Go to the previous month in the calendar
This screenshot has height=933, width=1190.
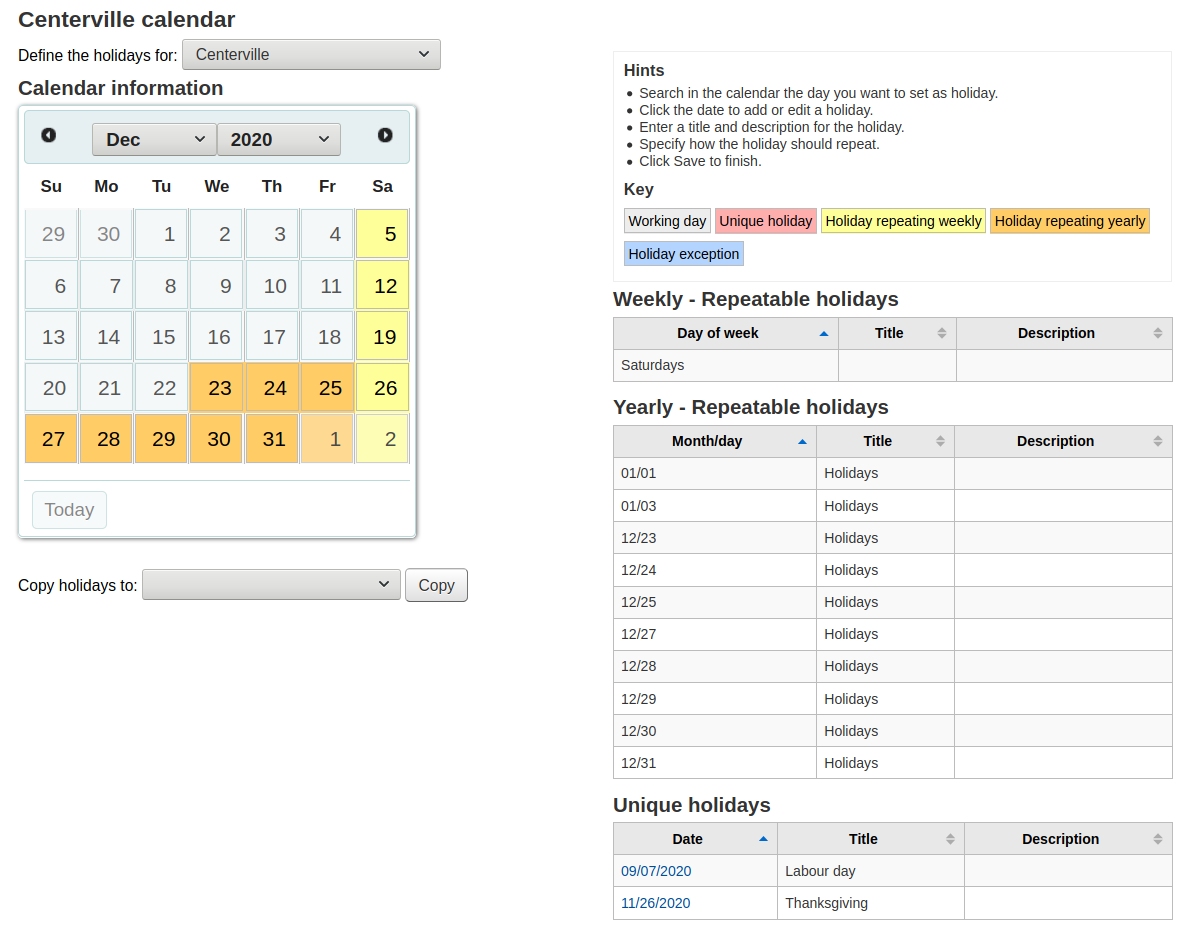click(48, 135)
